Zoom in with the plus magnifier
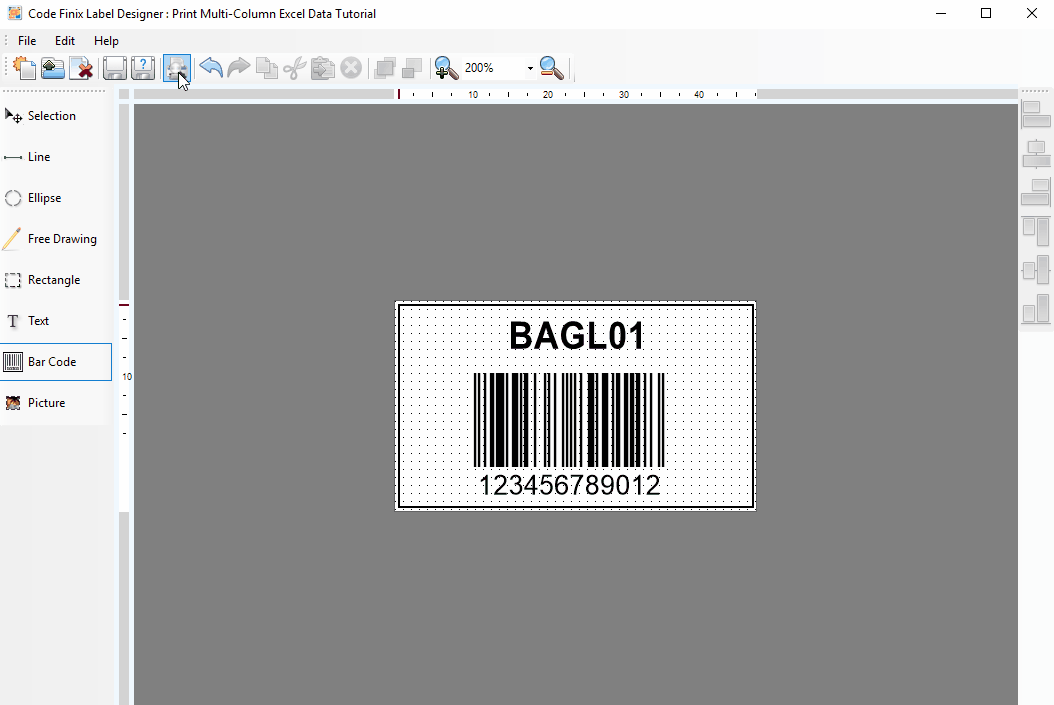Screen dimensions: 1054x705 [446, 68]
